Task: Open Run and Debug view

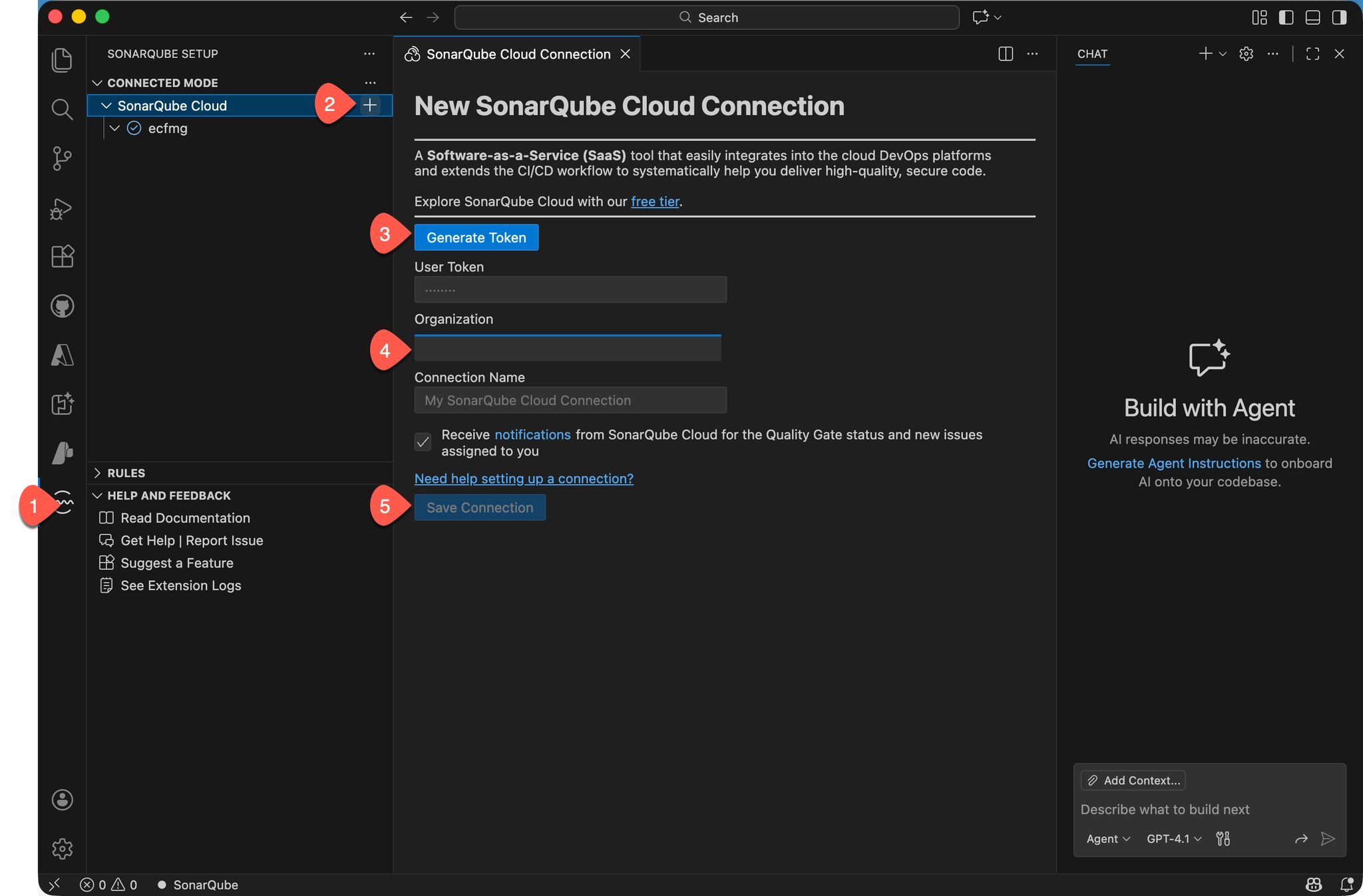Action: tap(62, 208)
